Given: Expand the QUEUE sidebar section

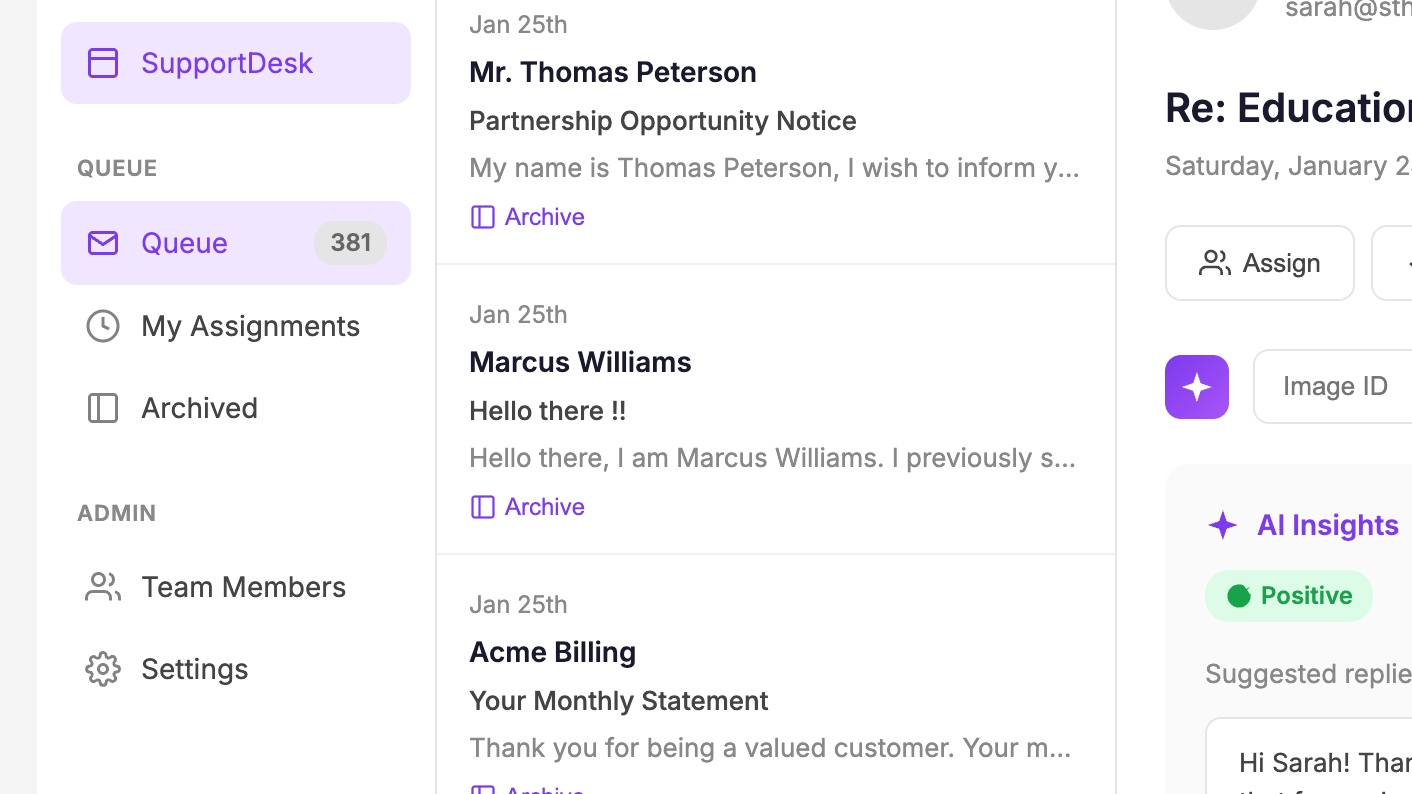Looking at the screenshot, I should click(117, 167).
